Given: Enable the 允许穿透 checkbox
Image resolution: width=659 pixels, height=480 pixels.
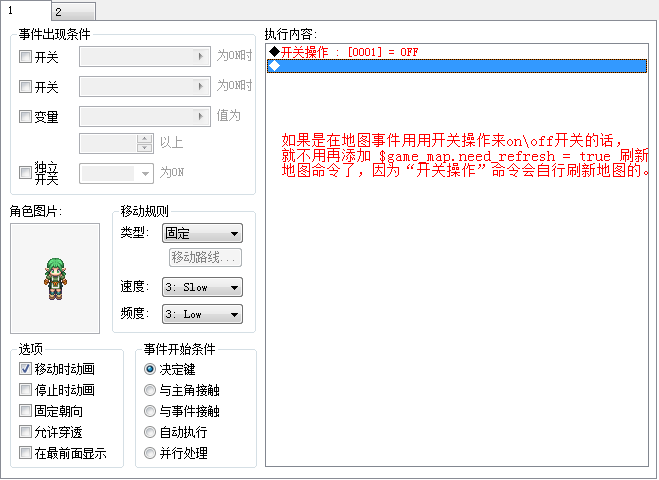Looking at the screenshot, I should click(x=25, y=432).
